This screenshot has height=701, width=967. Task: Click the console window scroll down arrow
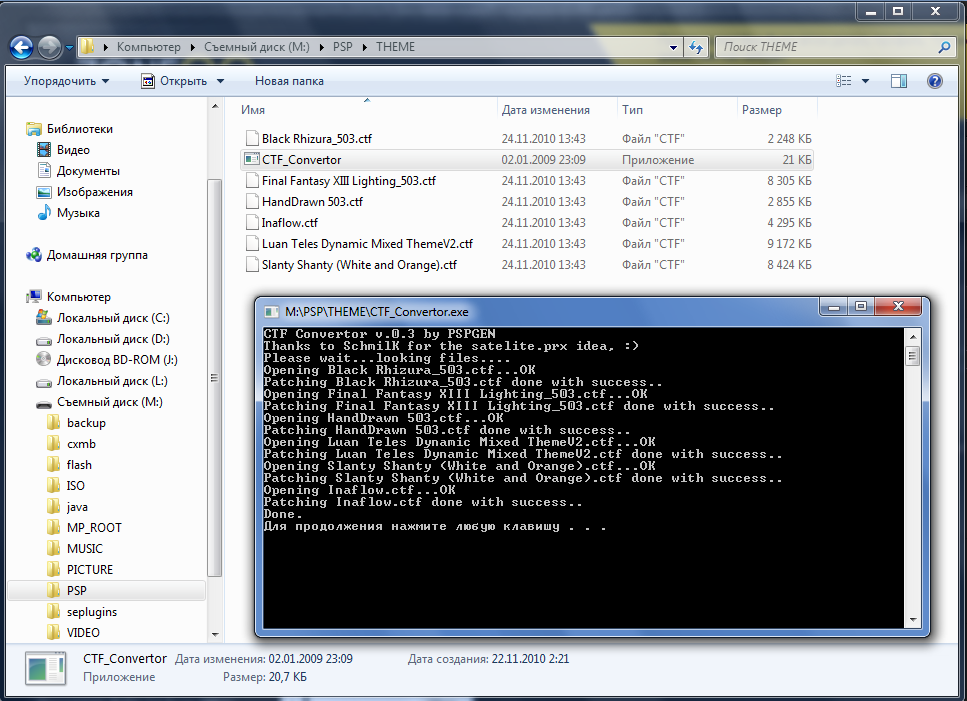[913, 620]
